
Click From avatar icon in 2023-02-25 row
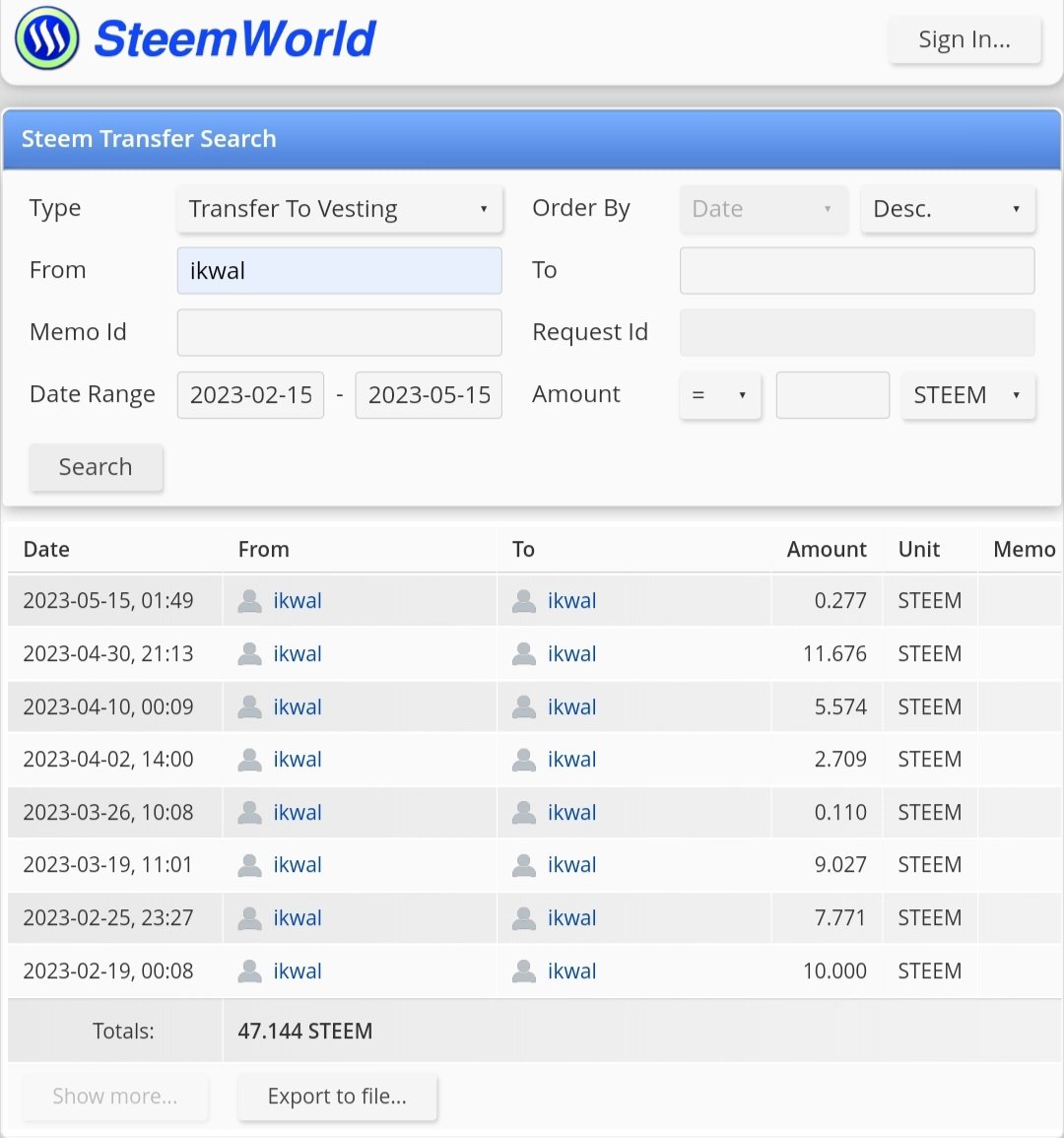click(x=249, y=918)
